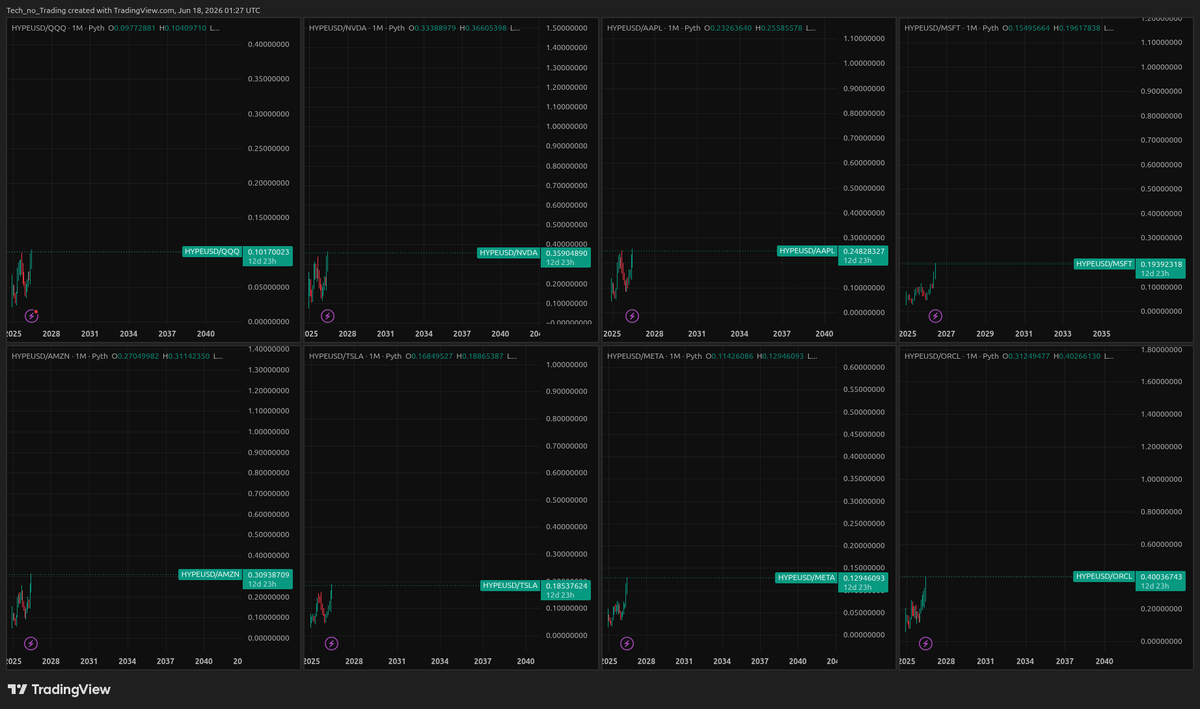Click the '12d 23h' countdown in META chart
The height and width of the screenshot is (709, 1200).
pos(859,587)
